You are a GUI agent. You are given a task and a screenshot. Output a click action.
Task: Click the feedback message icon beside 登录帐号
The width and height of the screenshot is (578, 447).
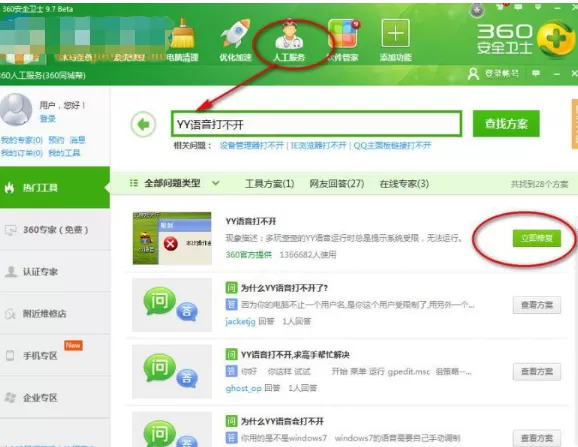[536, 73]
